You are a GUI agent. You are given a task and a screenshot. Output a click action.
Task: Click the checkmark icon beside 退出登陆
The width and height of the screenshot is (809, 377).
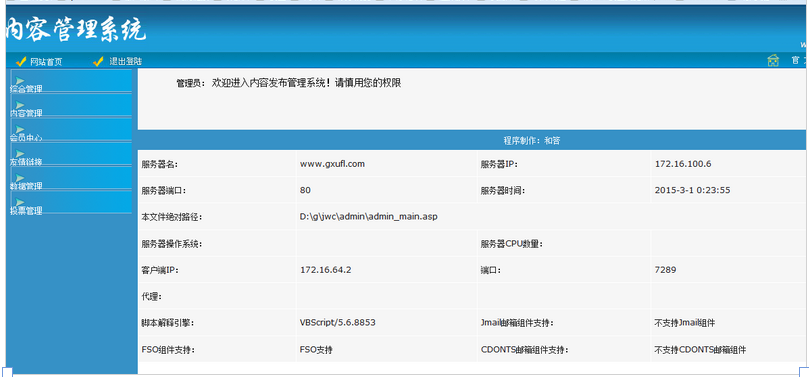click(98, 62)
